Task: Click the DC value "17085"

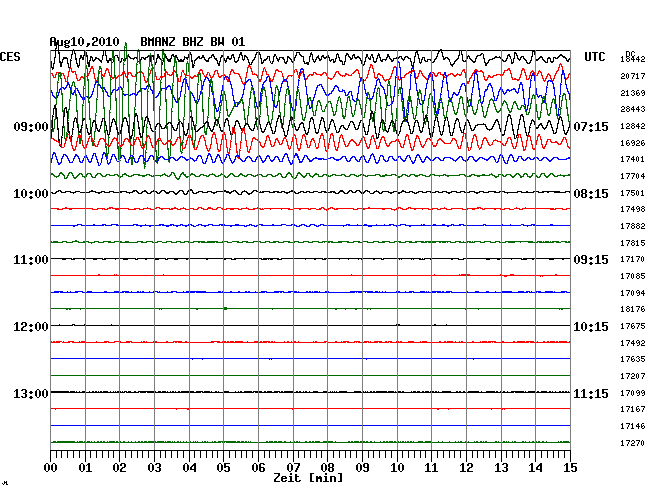Action: click(633, 276)
